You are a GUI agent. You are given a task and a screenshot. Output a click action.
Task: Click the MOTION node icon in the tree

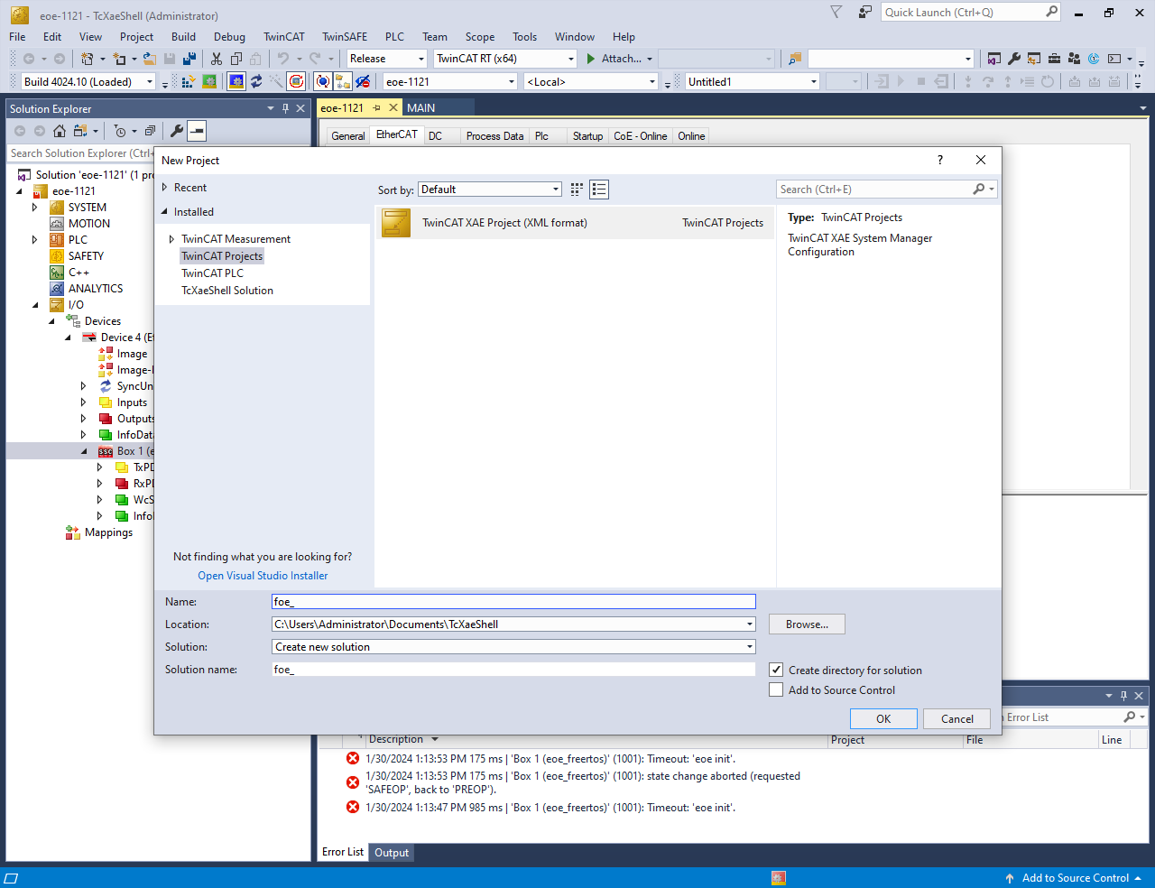pyautogui.click(x=56, y=224)
